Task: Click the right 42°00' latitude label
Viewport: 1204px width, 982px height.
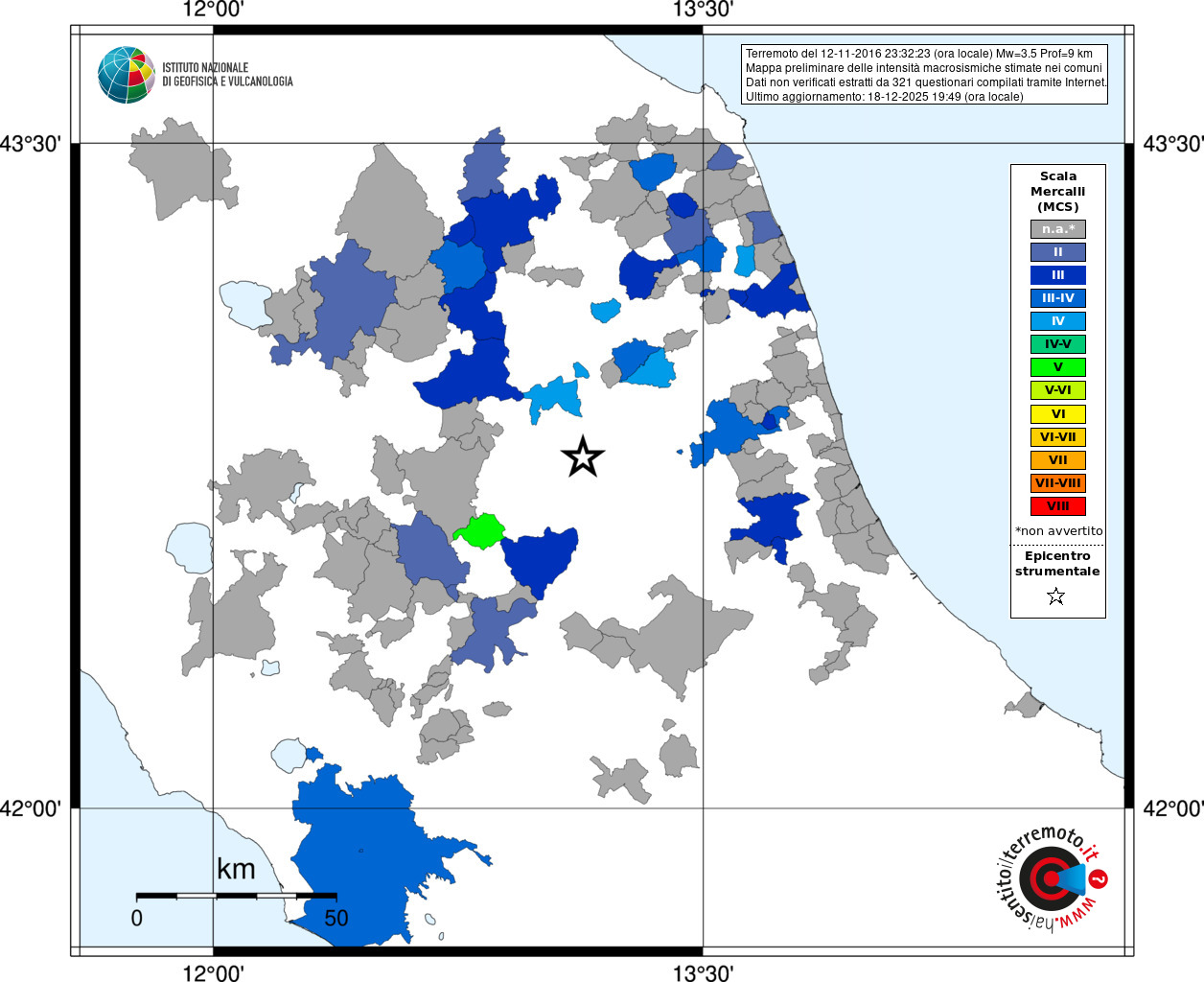Action: coord(1173,808)
